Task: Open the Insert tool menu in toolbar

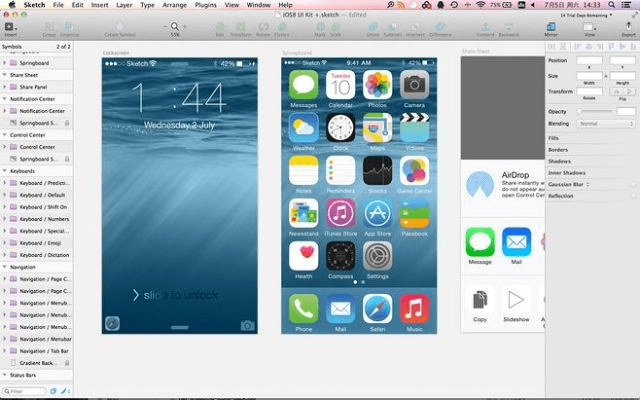Action: tap(9, 27)
